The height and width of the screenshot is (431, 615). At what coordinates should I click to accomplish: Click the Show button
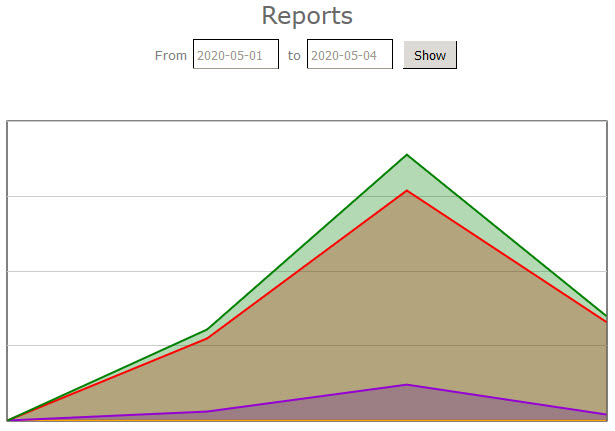(430, 55)
